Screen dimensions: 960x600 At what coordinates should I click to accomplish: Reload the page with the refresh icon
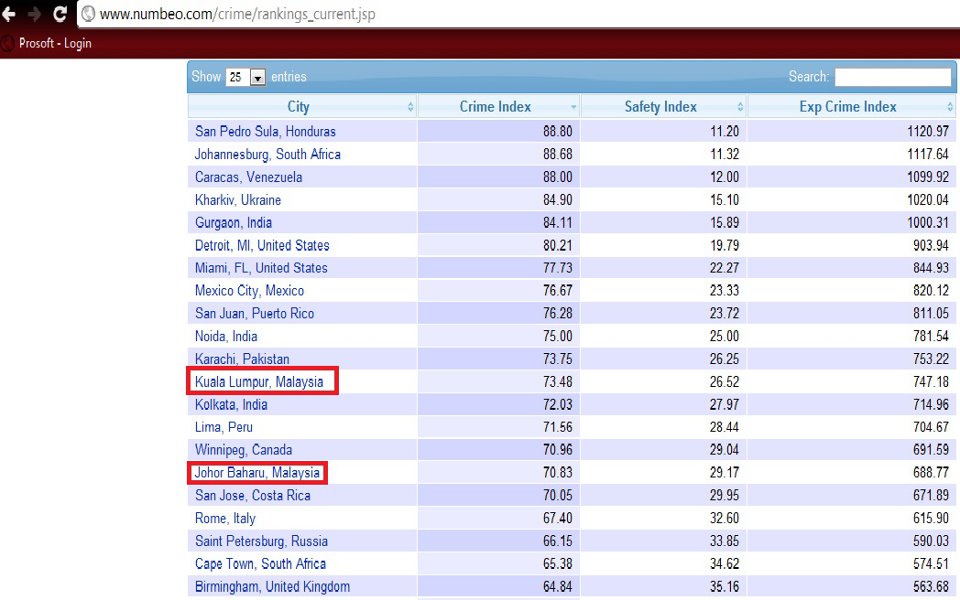60,13
